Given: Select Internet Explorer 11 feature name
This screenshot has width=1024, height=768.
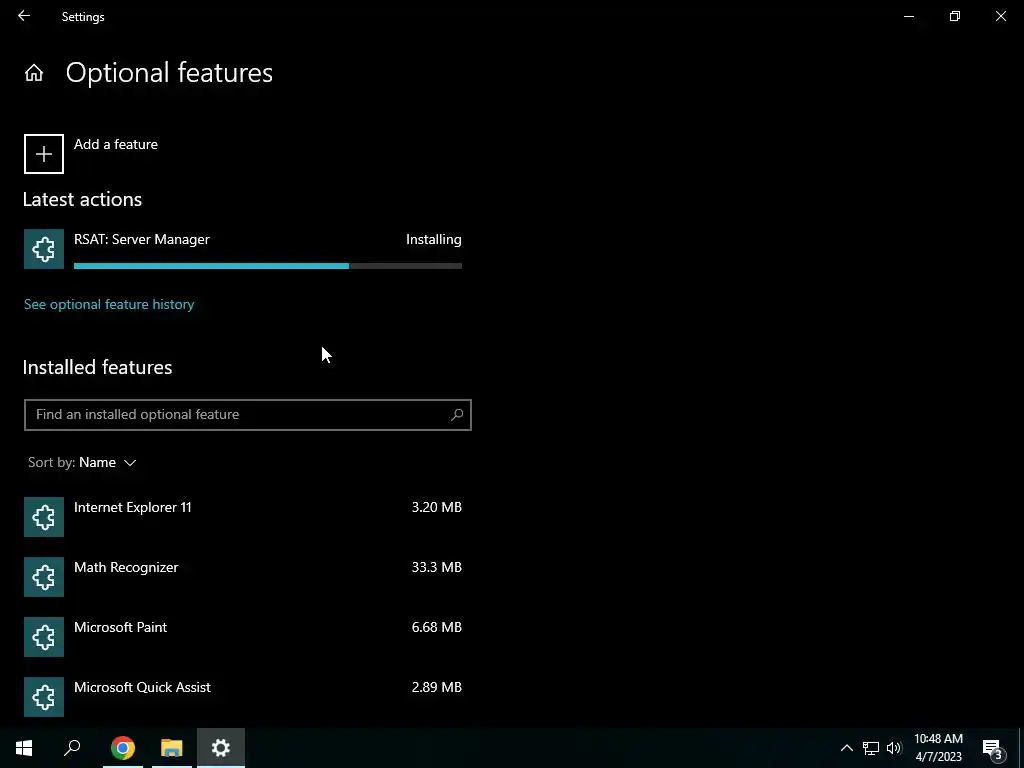Looking at the screenshot, I should (x=133, y=507).
